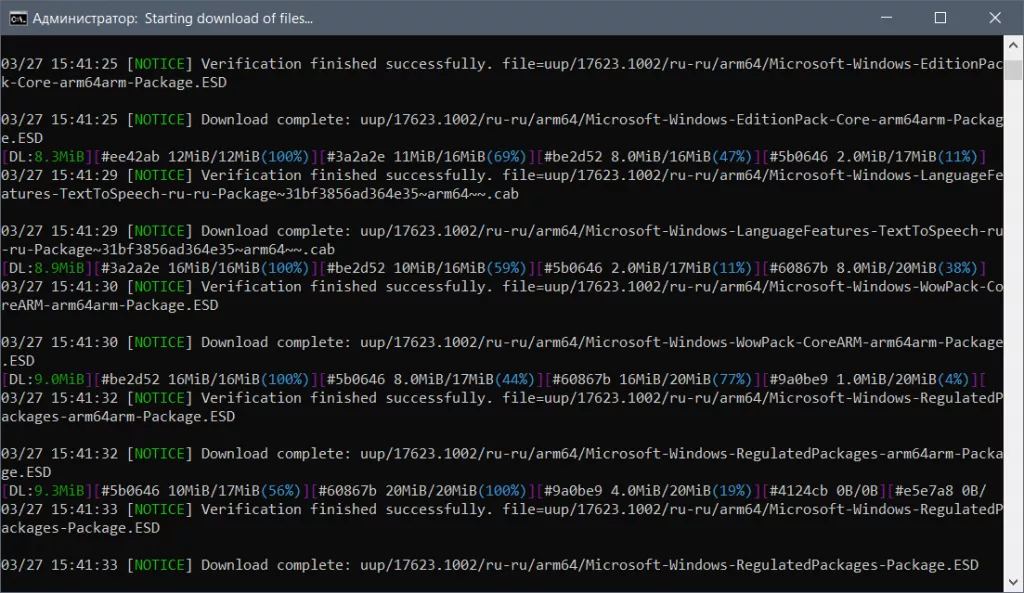Click the '[DL:9.3MiB]' download speed text
This screenshot has height=593, width=1024.
[x=46, y=490]
